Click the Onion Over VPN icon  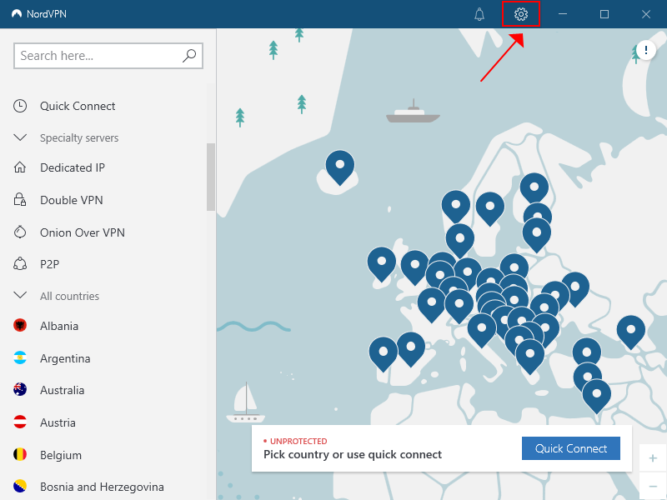click(x=20, y=232)
